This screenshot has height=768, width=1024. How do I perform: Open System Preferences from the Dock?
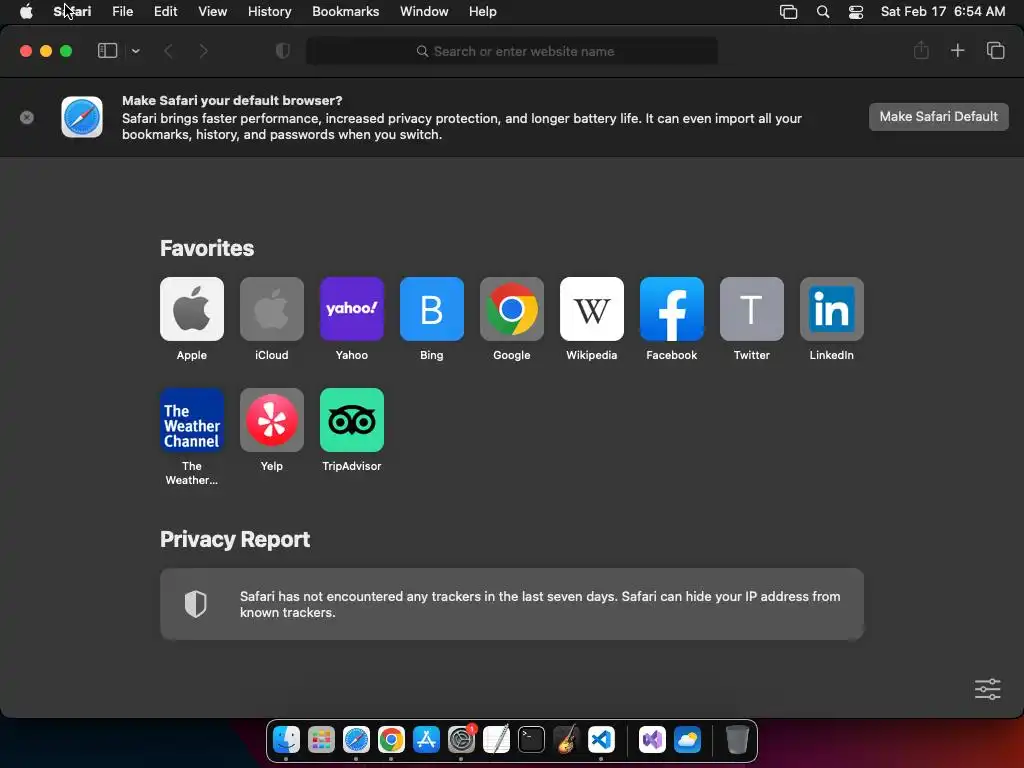(x=462, y=740)
